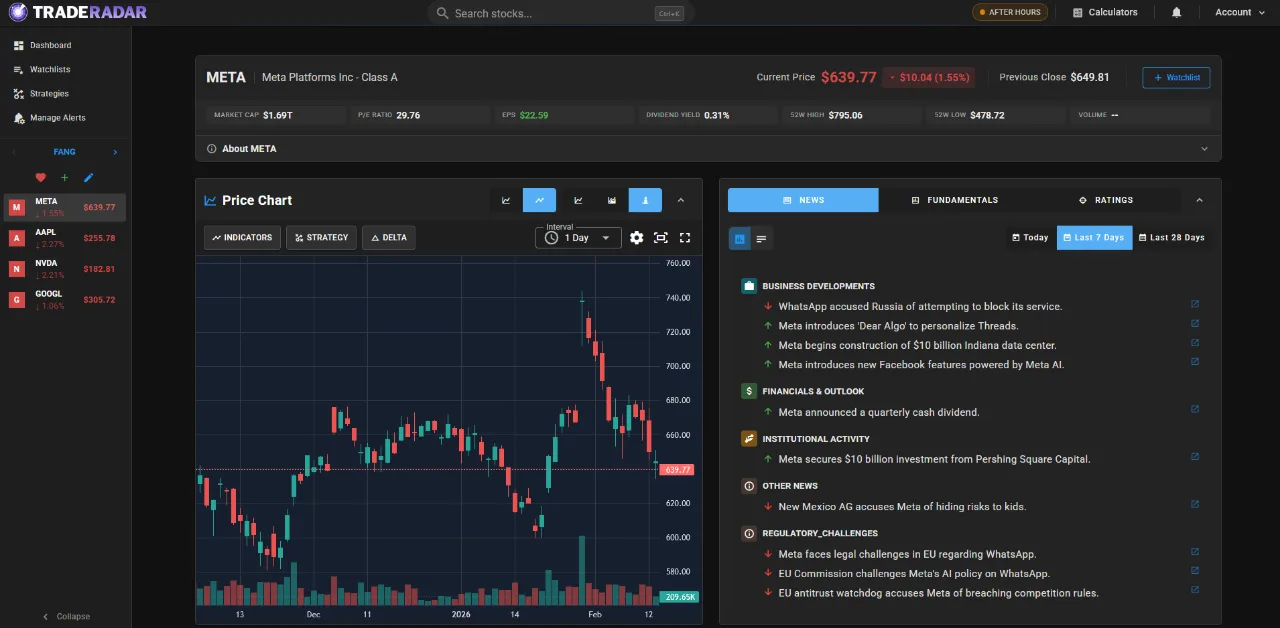
Task: Open notifications bell icon
Action: (x=1176, y=12)
